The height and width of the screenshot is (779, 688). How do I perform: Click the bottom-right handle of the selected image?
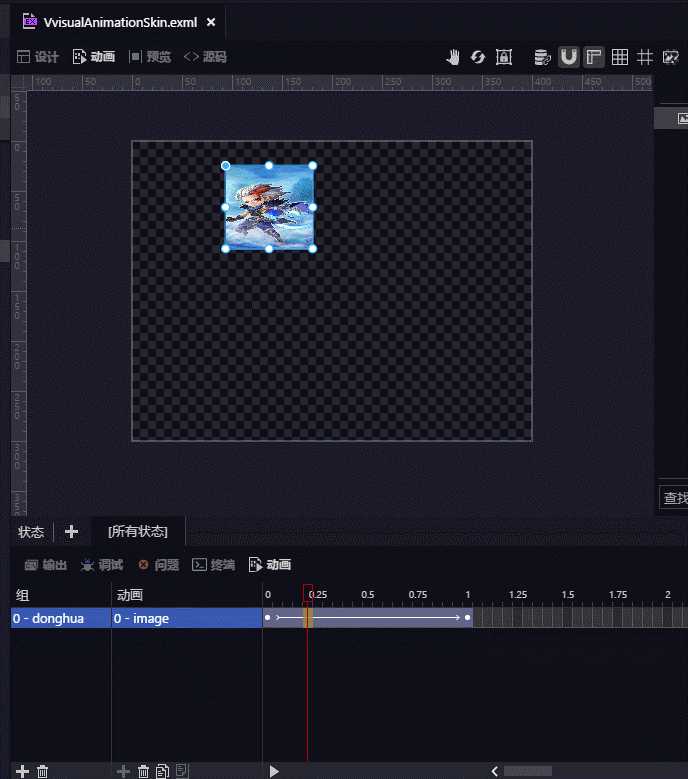(312, 248)
